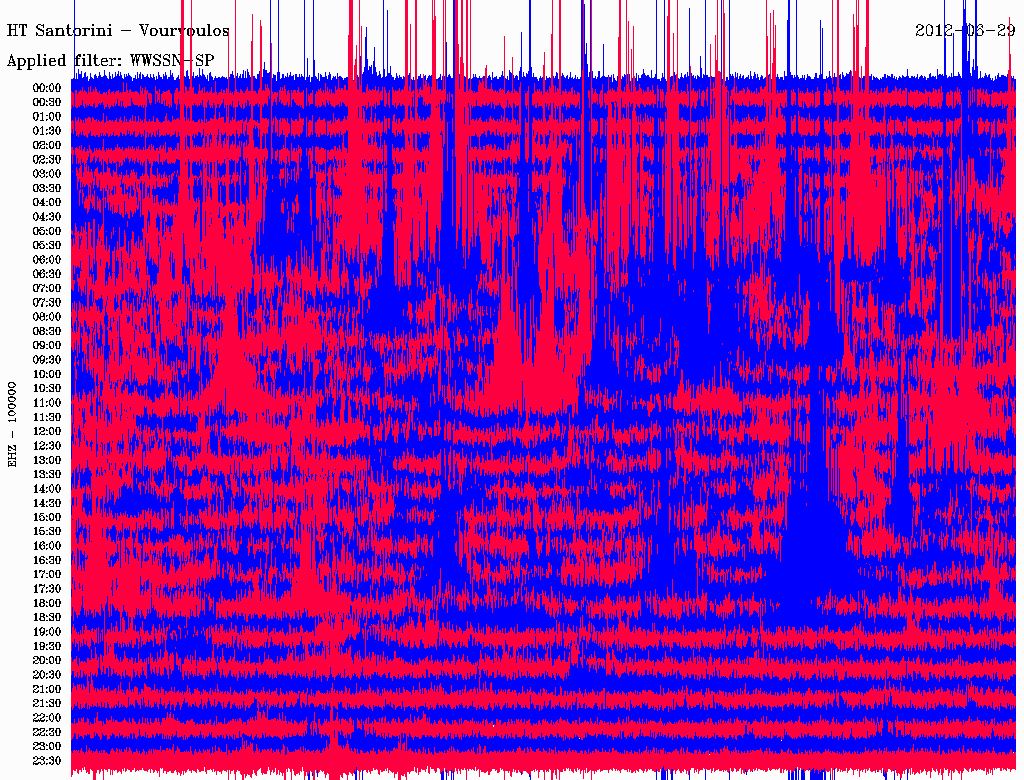This screenshot has height=780, width=1024.
Task: Select the 19:30 time row label
Action: (x=47, y=646)
